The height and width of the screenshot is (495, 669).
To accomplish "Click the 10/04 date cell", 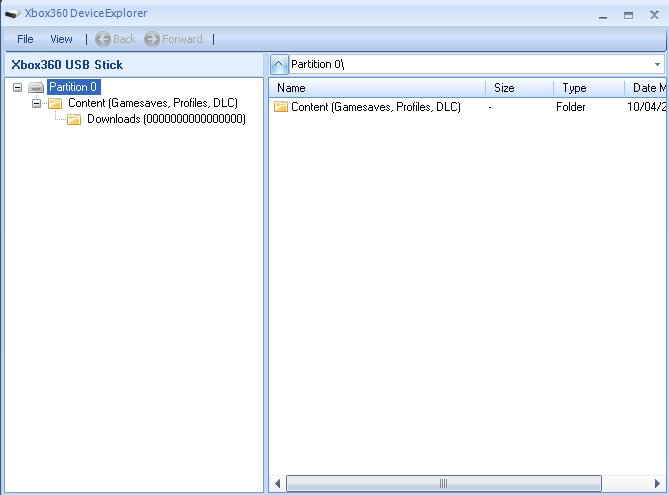I will (x=646, y=107).
